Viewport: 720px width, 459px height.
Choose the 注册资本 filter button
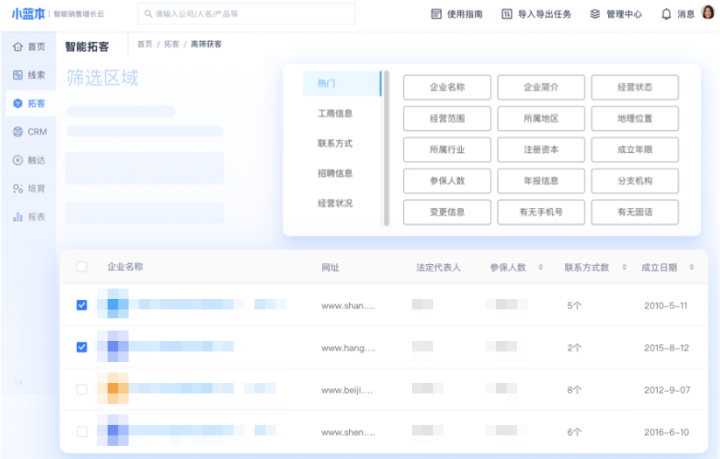(541, 150)
